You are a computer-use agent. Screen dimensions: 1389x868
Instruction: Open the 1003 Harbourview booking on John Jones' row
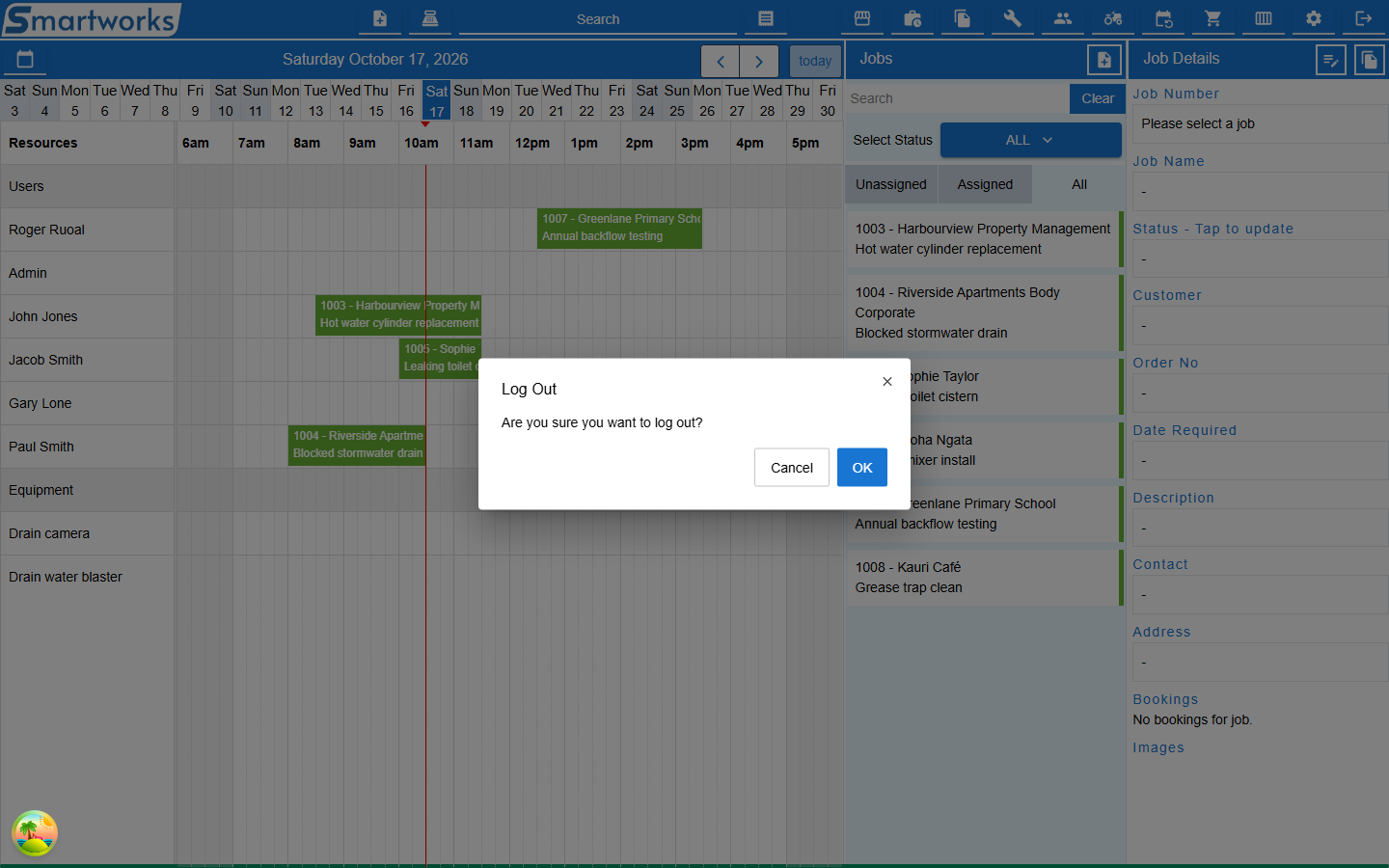click(x=398, y=315)
